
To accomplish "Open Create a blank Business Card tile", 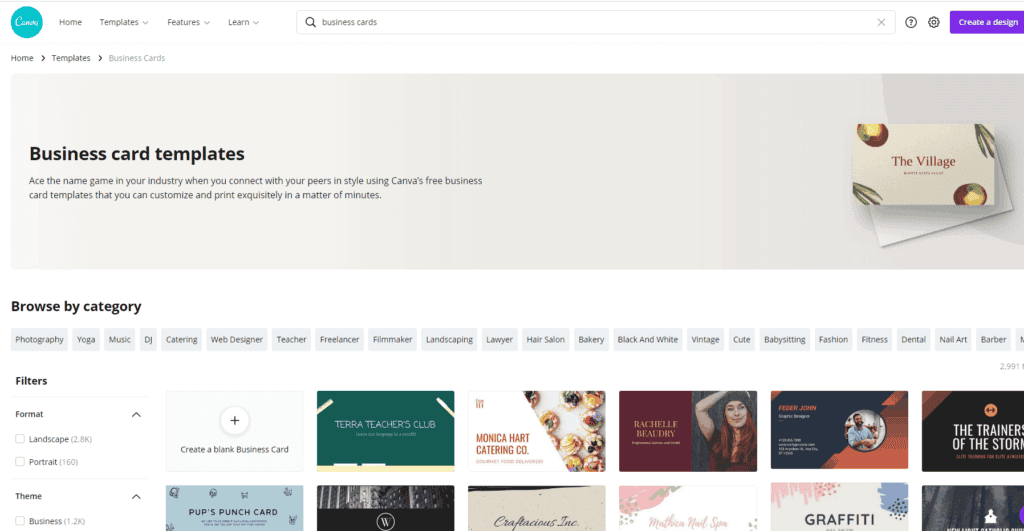I will [234, 431].
